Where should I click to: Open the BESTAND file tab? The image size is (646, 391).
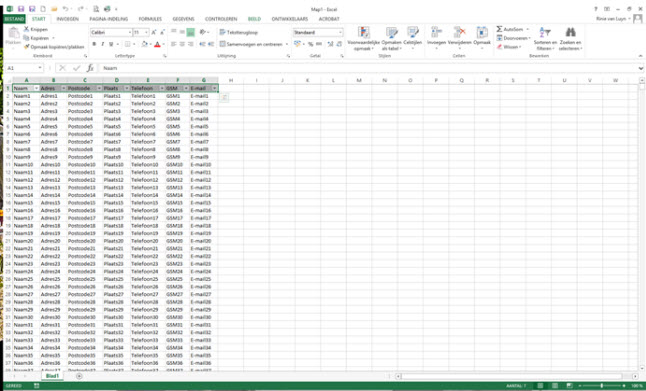coord(14,19)
